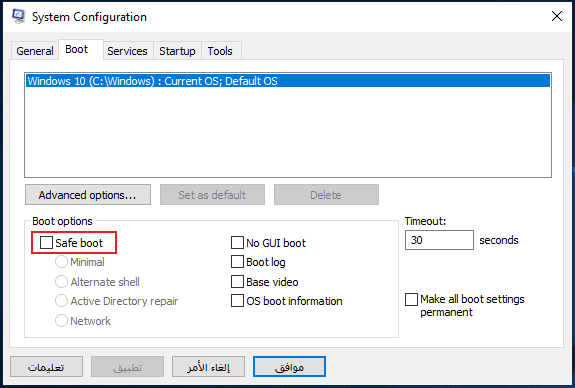Toggle OS boot information checkbox
575x388 pixels.
click(237, 301)
